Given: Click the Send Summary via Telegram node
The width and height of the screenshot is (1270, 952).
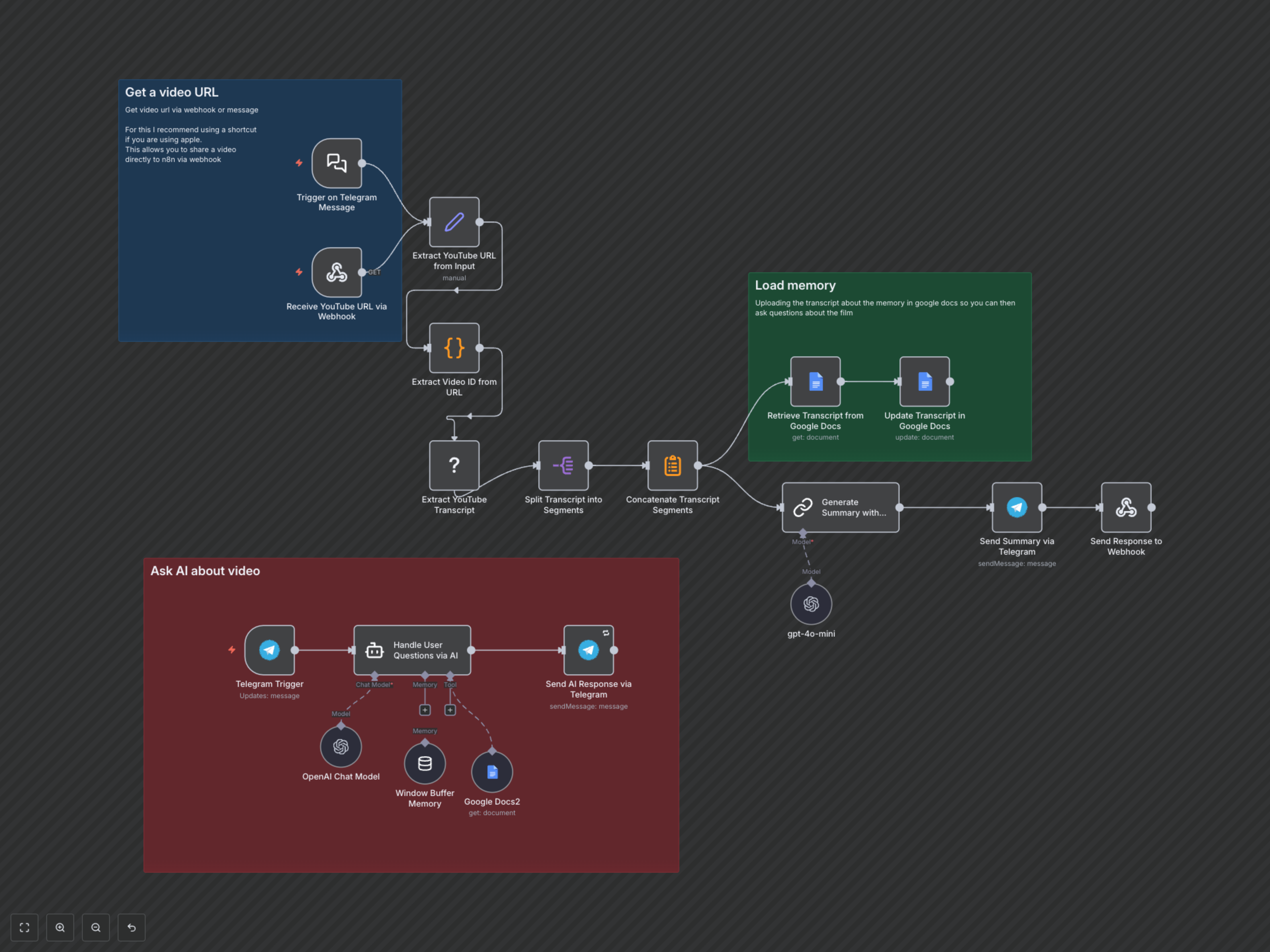Looking at the screenshot, I should point(1016,507).
